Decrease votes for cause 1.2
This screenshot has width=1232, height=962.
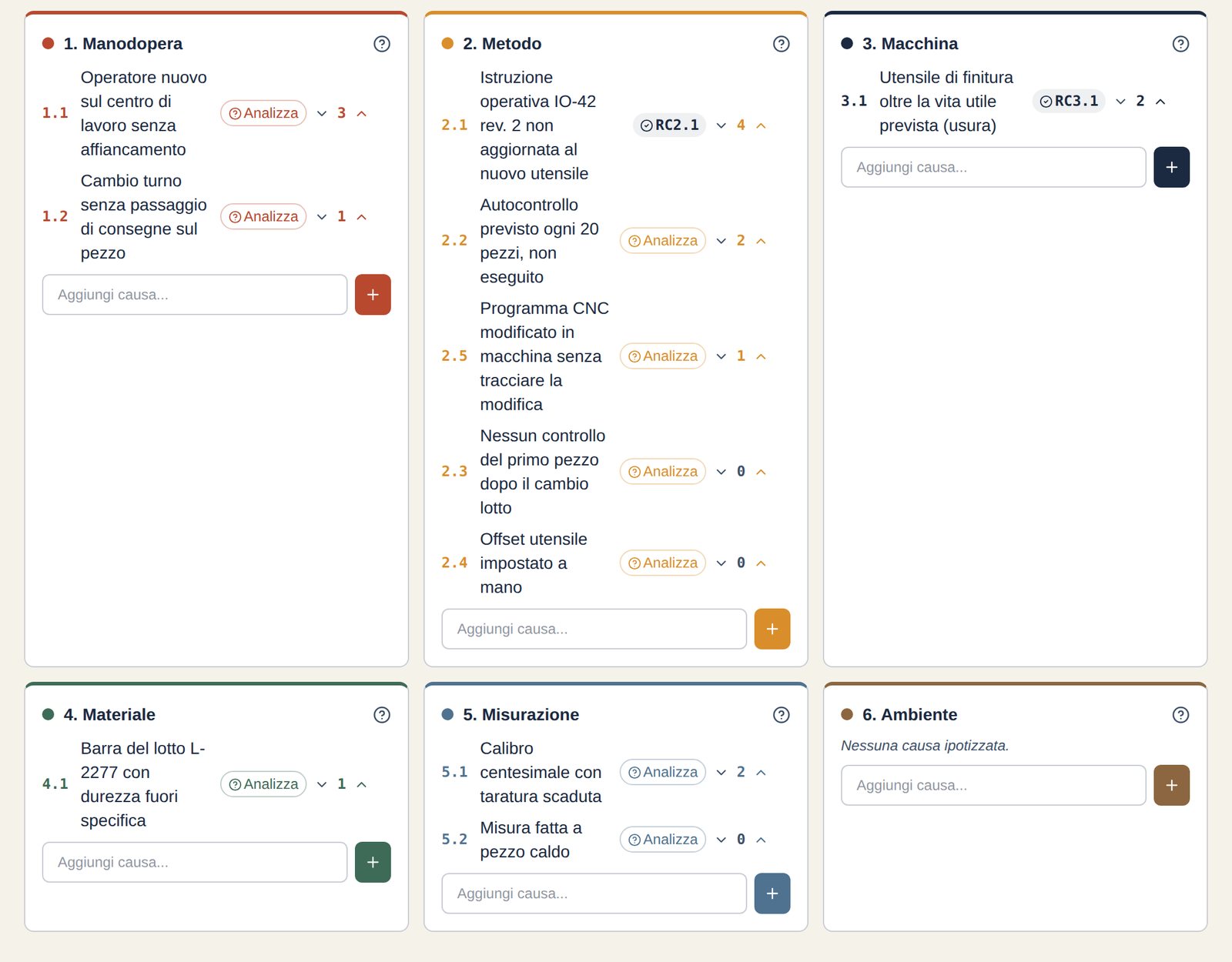[x=322, y=217]
